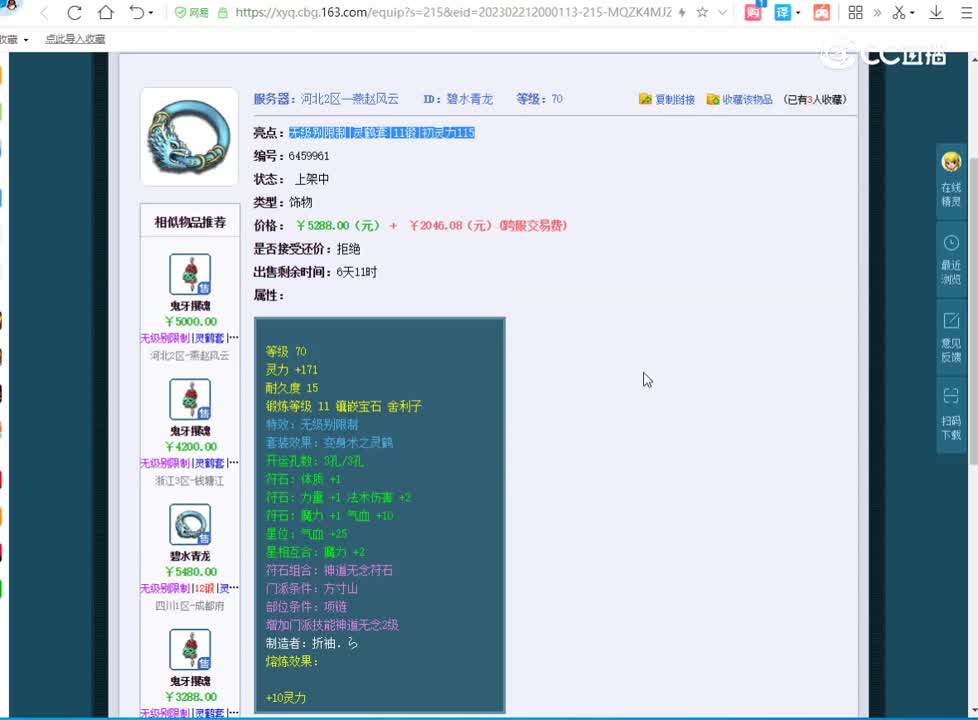Reload the page with refresh icon
The height and width of the screenshot is (720, 978).
tap(74, 12)
